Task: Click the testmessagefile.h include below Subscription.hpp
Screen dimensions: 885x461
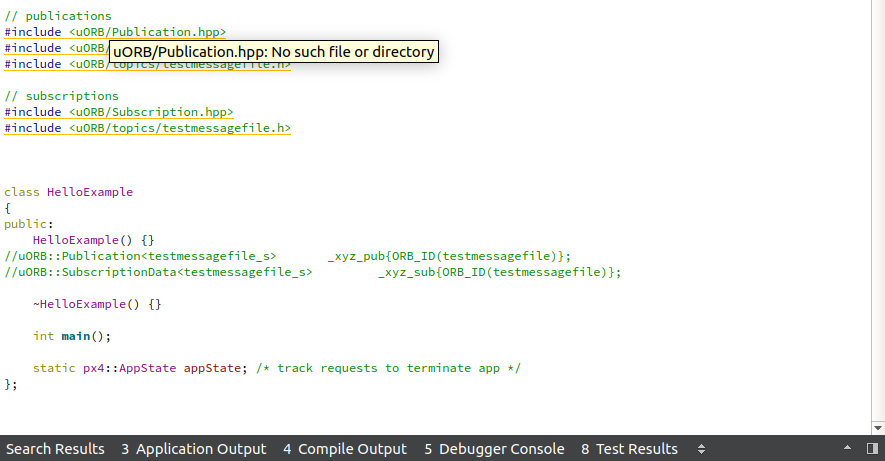Action: click(147, 128)
